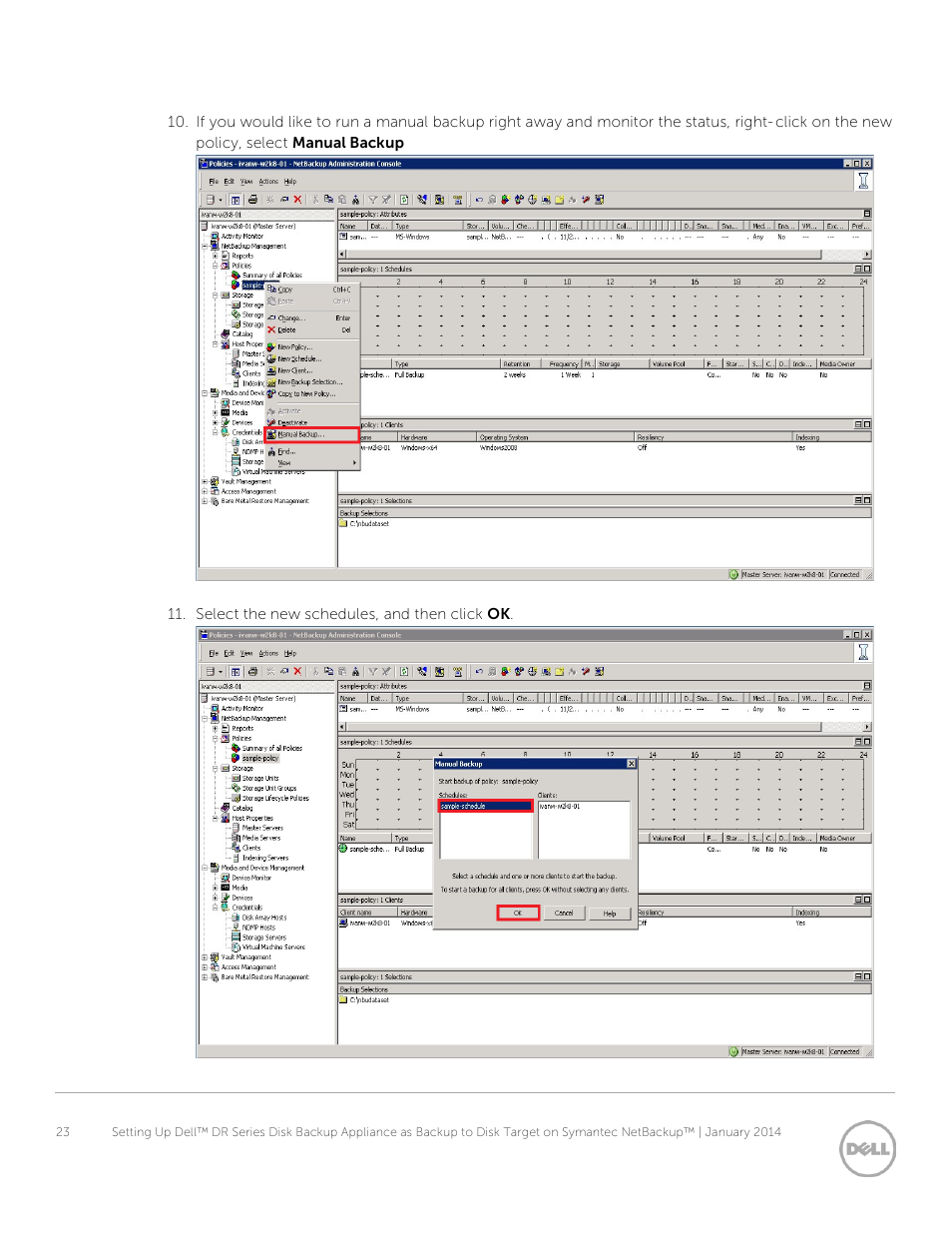Click Attributes pane scrollbar right arrow, step 10 screenshot
The image size is (952, 1233).
(x=866, y=254)
